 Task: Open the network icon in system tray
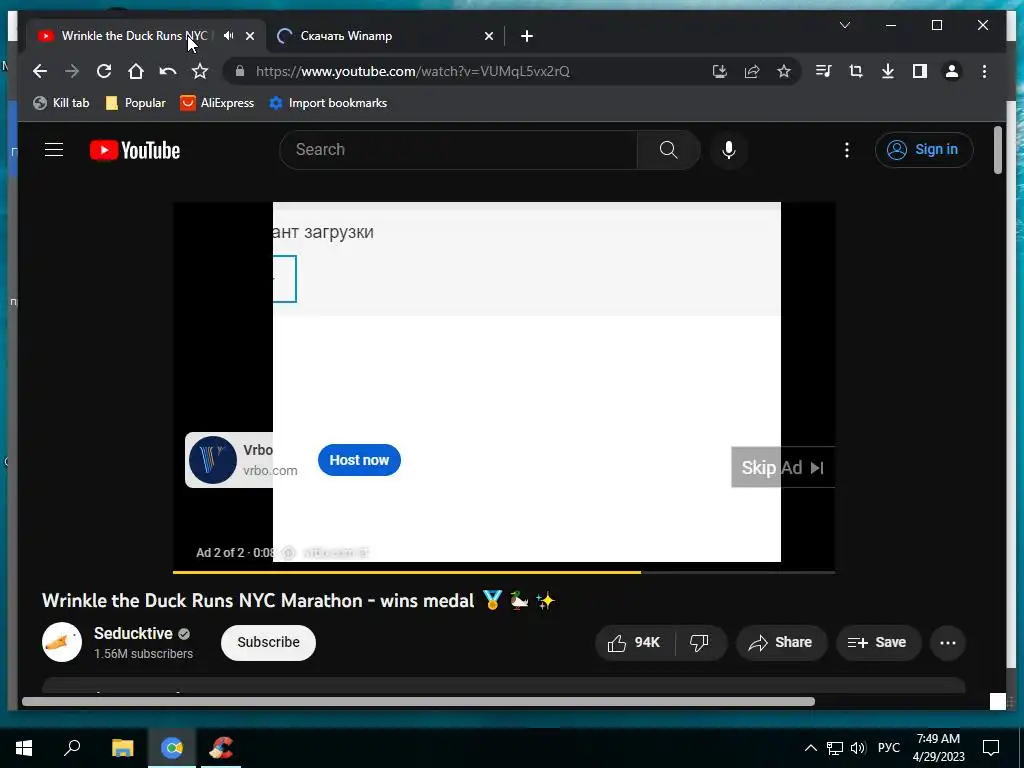point(835,748)
